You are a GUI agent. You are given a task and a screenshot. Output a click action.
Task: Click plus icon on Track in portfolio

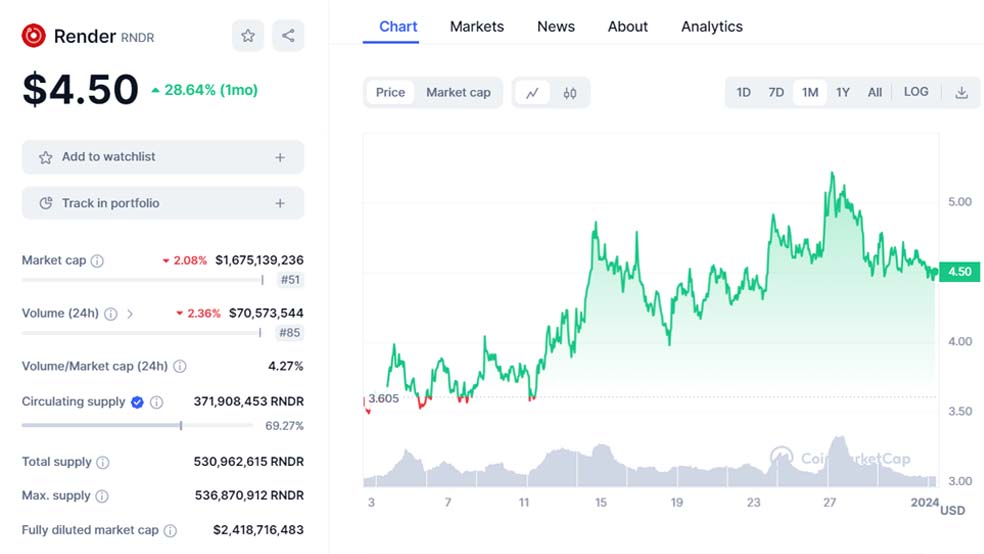pyautogui.click(x=280, y=203)
